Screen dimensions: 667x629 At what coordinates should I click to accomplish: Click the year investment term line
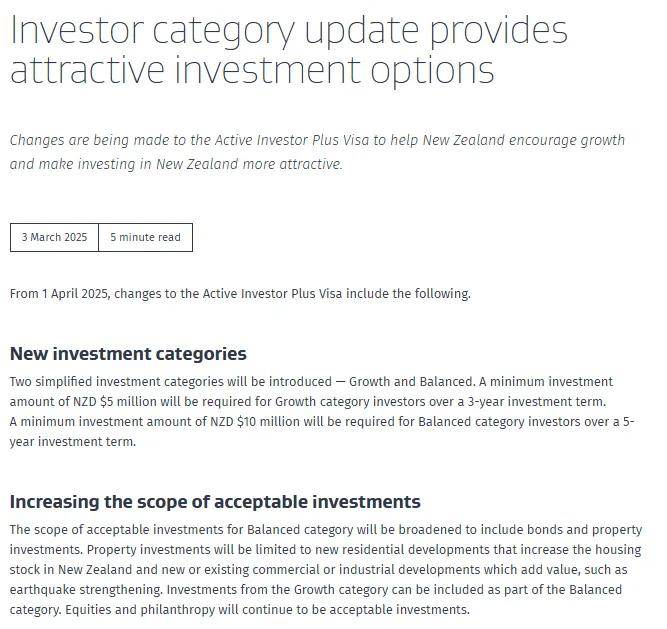click(x=73, y=442)
